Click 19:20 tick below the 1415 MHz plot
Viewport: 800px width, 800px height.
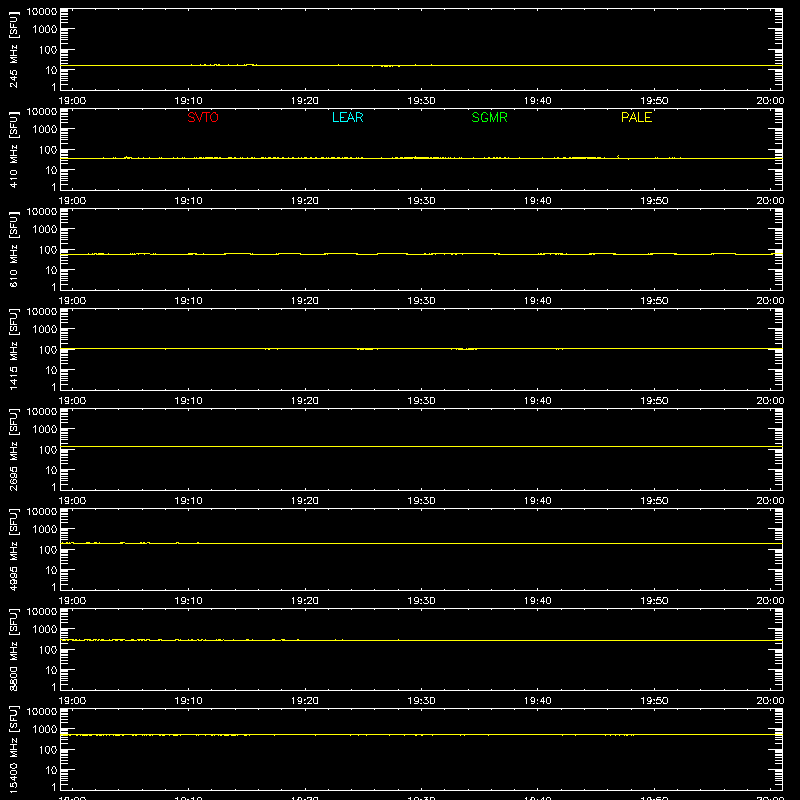305,401
